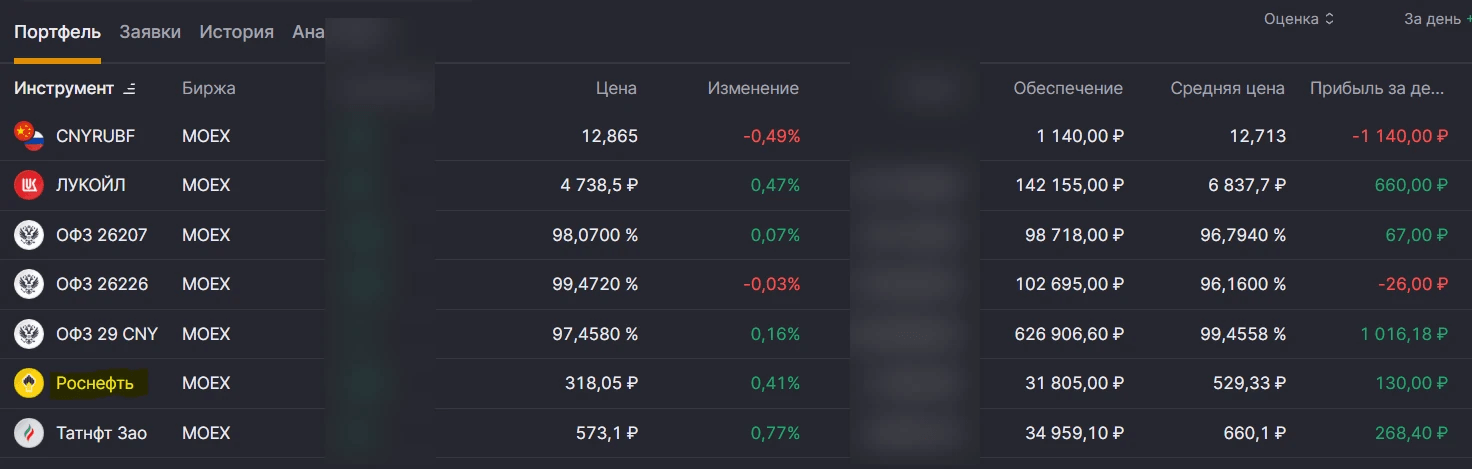
Task: Click the daily profit -1 140,00 ₽
Action: (x=1400, y=136)
